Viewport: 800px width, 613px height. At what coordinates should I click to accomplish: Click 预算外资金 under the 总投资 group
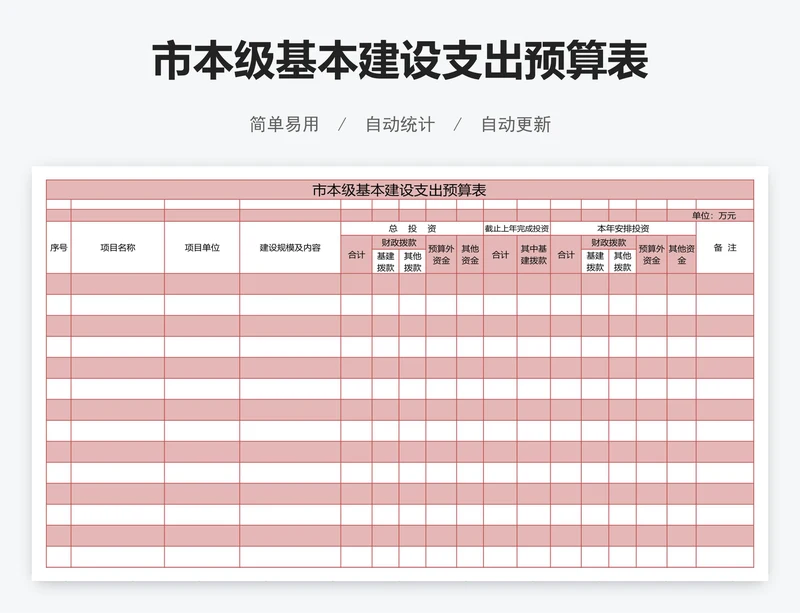[441, 255]
